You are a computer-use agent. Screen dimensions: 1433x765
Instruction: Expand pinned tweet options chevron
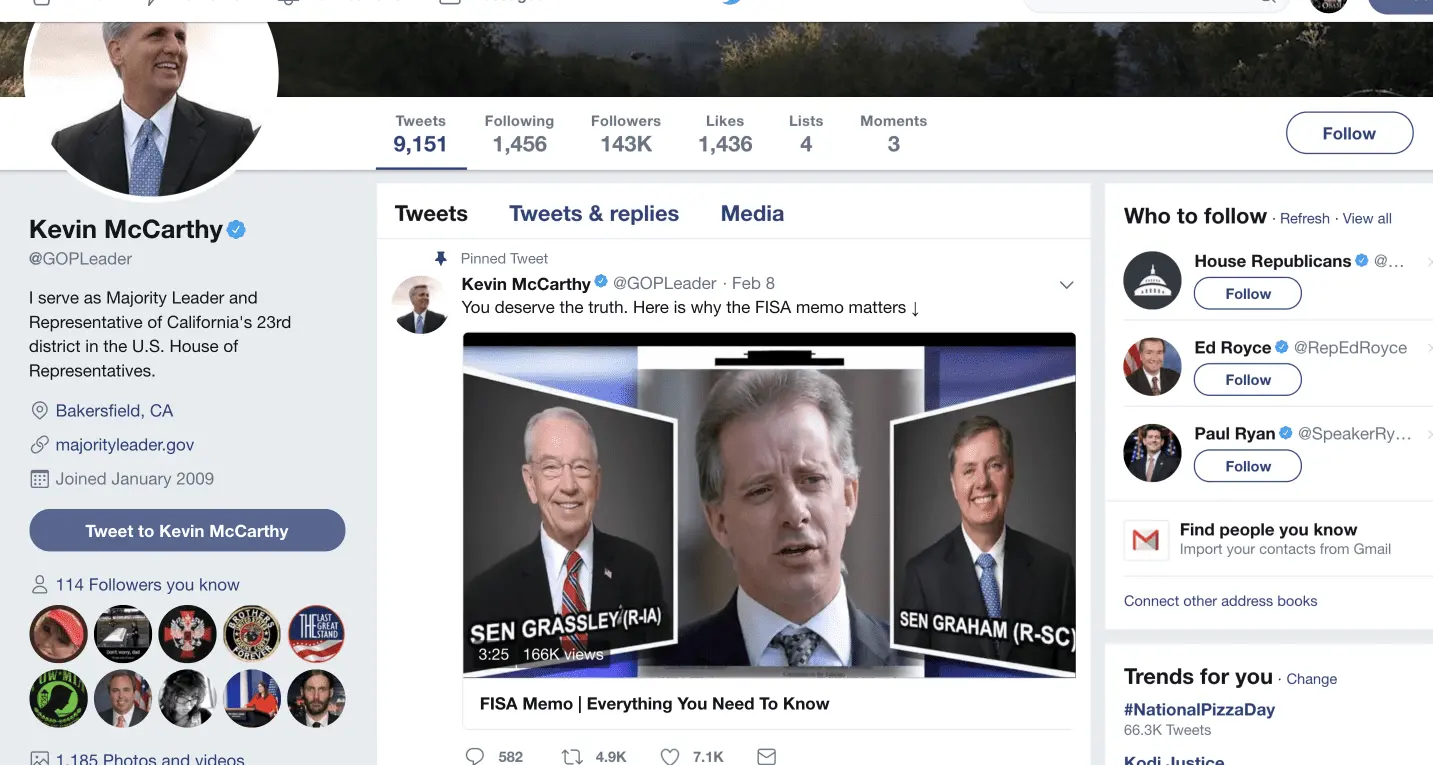pos(1066,285)
